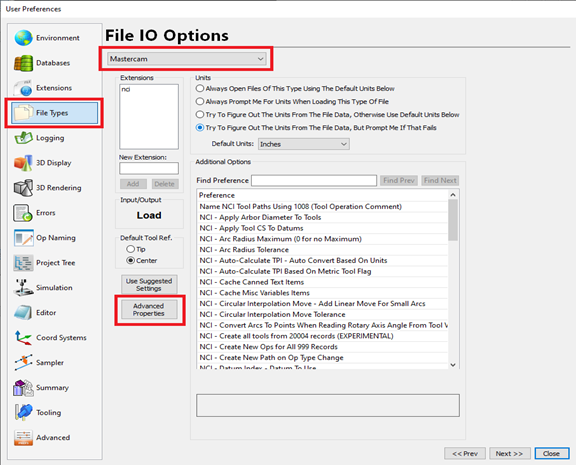Open the Logging icon
Image resolution: width=576 pixels, height=465 pixels.
24,138
